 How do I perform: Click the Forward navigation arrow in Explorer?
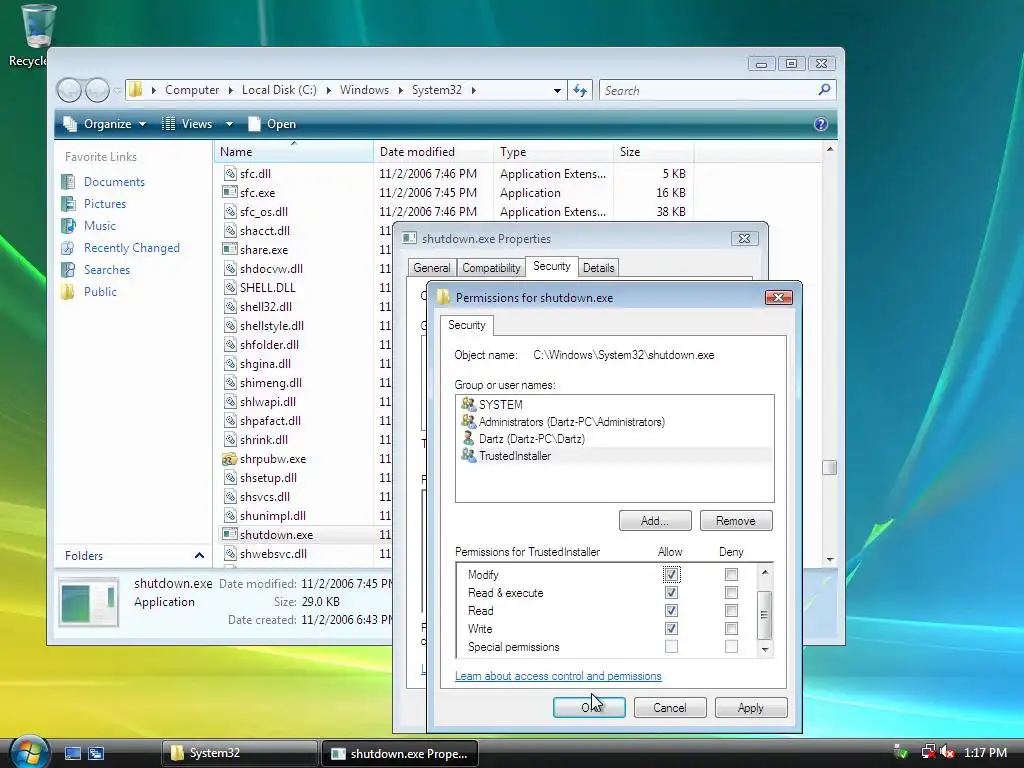(97, 90)
